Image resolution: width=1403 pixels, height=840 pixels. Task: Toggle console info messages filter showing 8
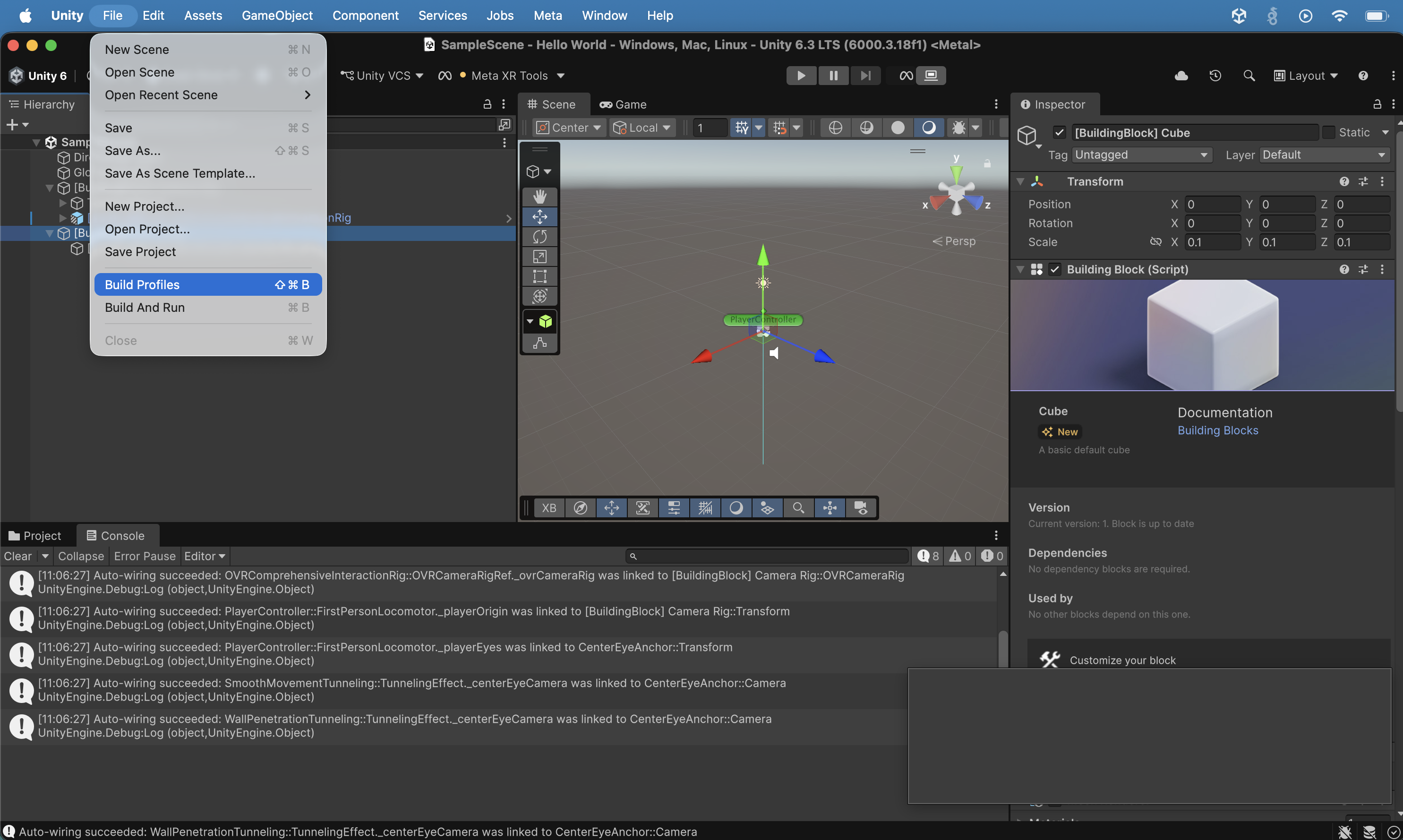click(x=928, y=556)
